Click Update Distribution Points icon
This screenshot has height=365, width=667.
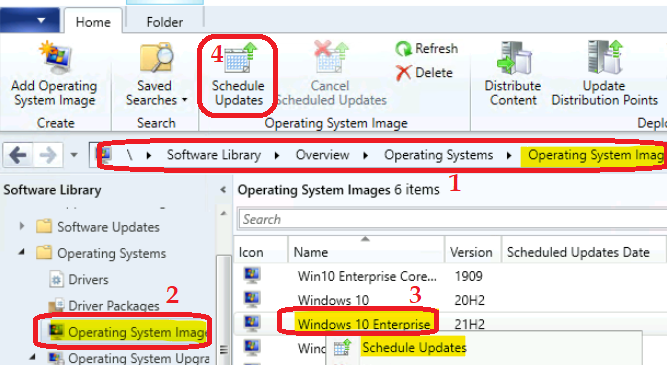coord(605,57)
